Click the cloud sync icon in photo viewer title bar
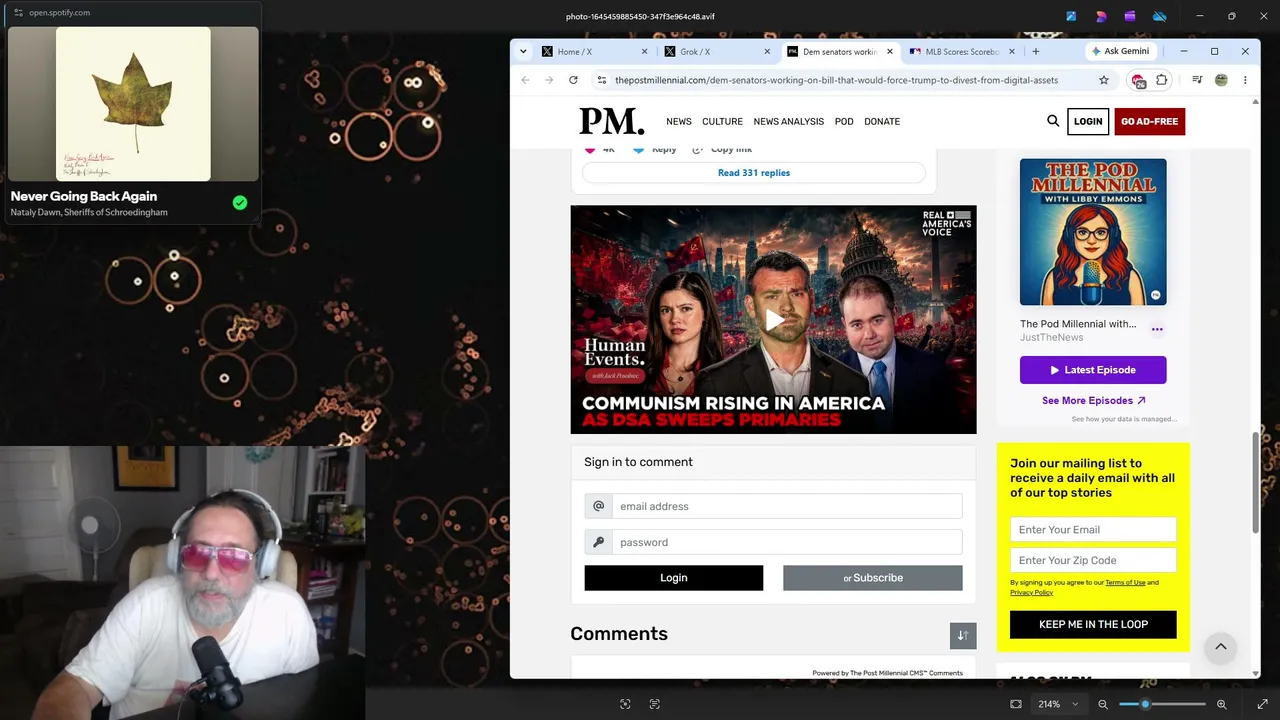 click(x=1159, y=16)
